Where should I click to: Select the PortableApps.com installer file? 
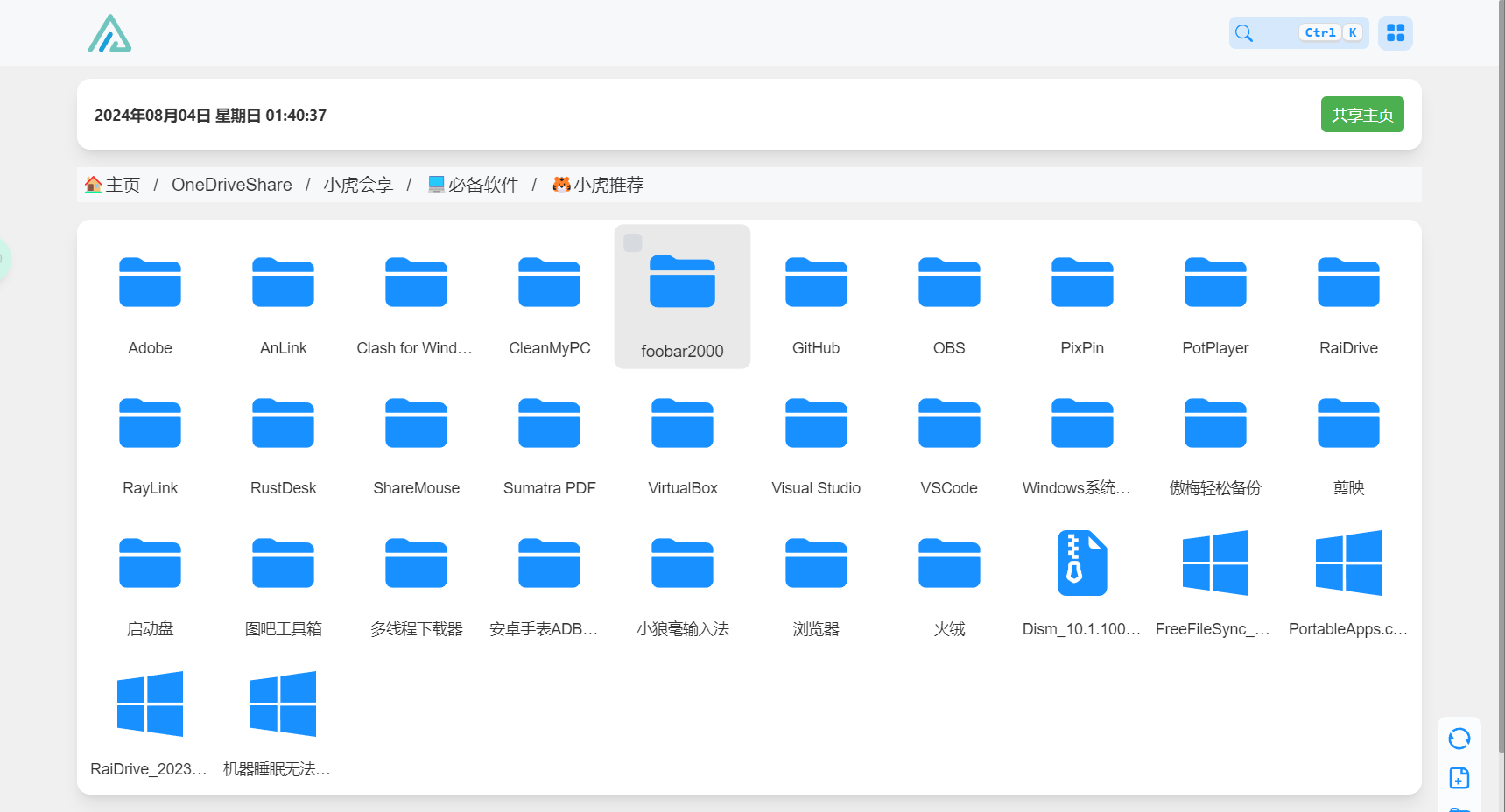tap(1348, 577)
